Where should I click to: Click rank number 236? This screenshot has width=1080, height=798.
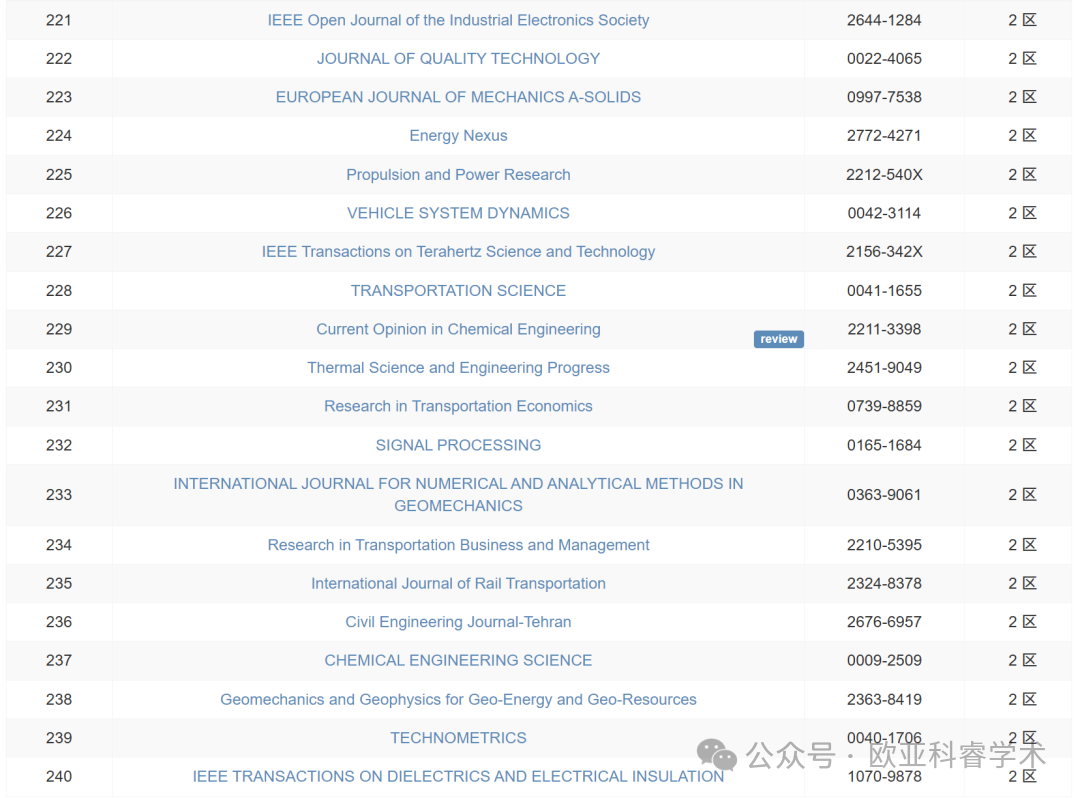(59, 622)
